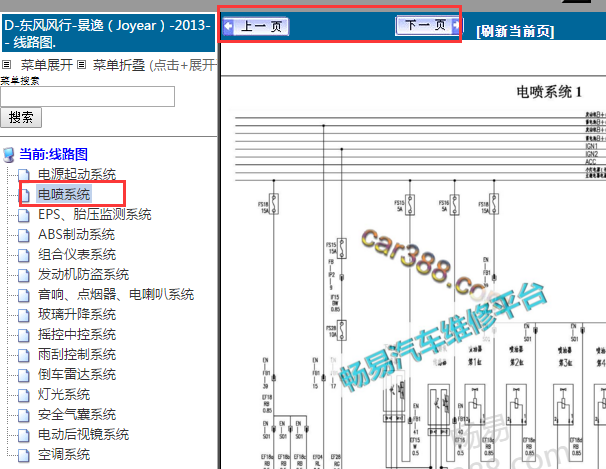
Task: Click page icon next to 组合仪表系统
Action: tap(24, 255)
